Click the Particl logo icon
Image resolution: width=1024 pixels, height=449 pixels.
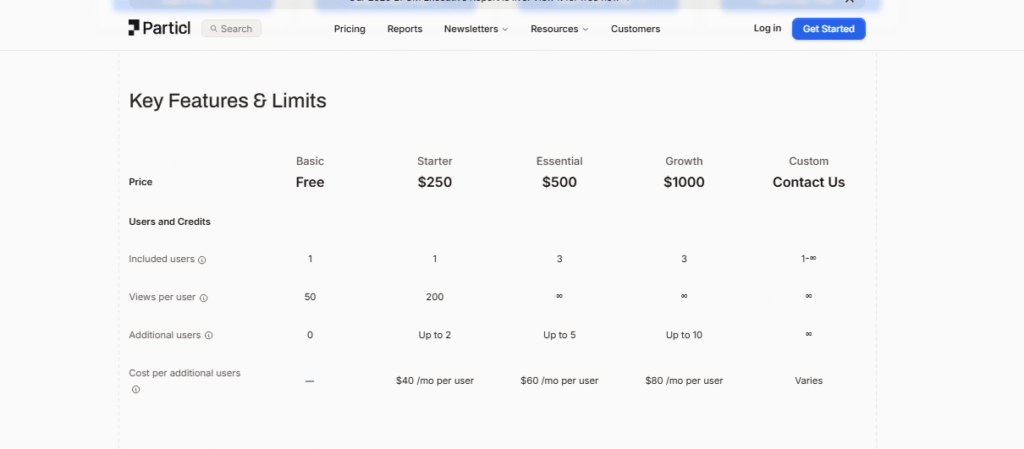(135, 28)
